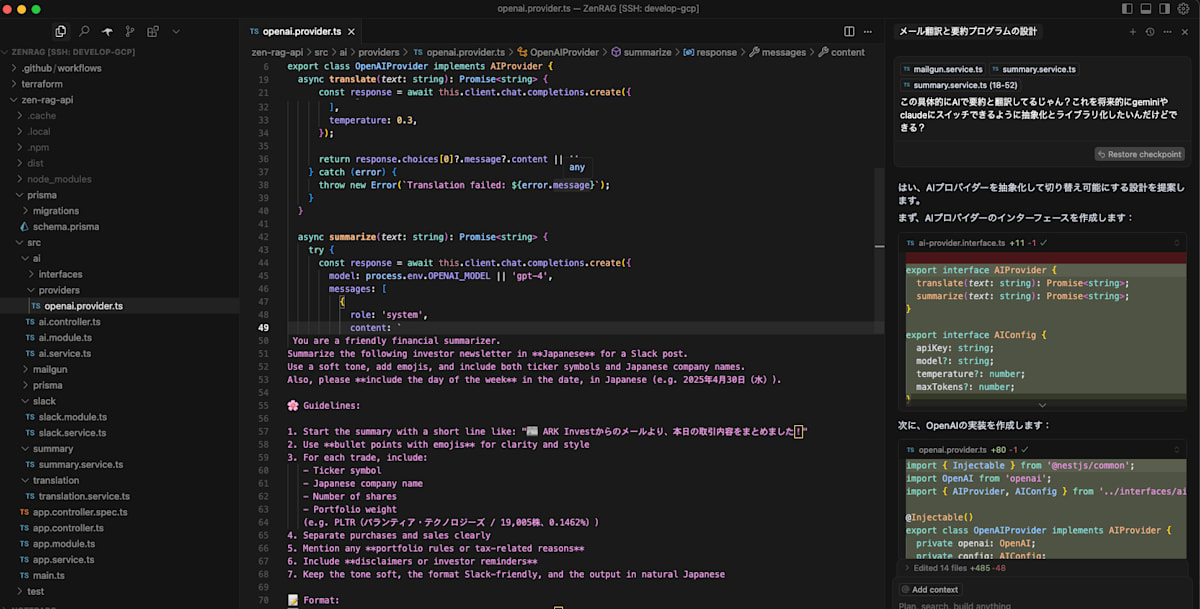This screenshot has height=609, width=1200.
Task: Expand the node_modules folder
Action: [x=59, y=179]
